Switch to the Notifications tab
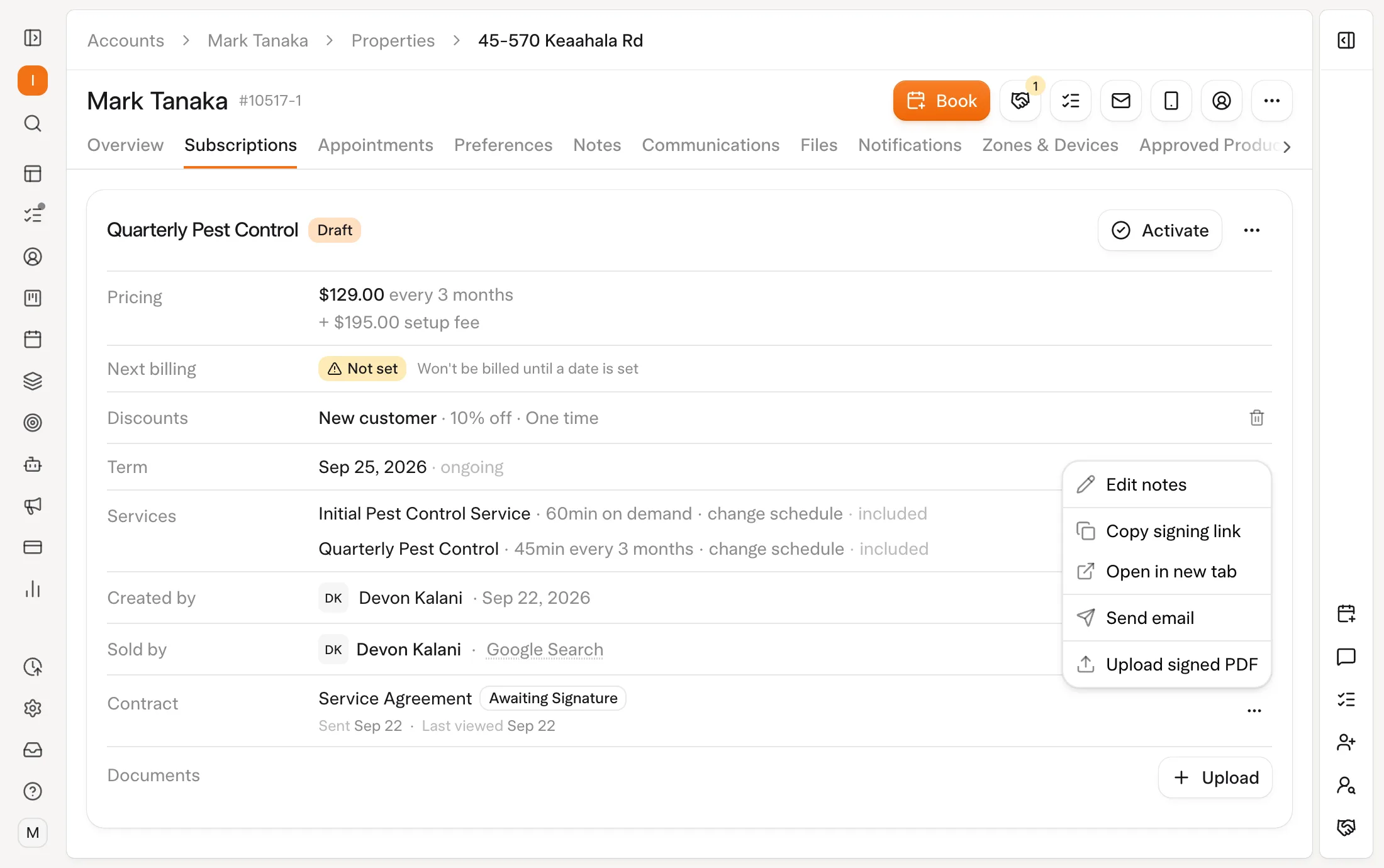1384x868 pixels. pos(910,145)
